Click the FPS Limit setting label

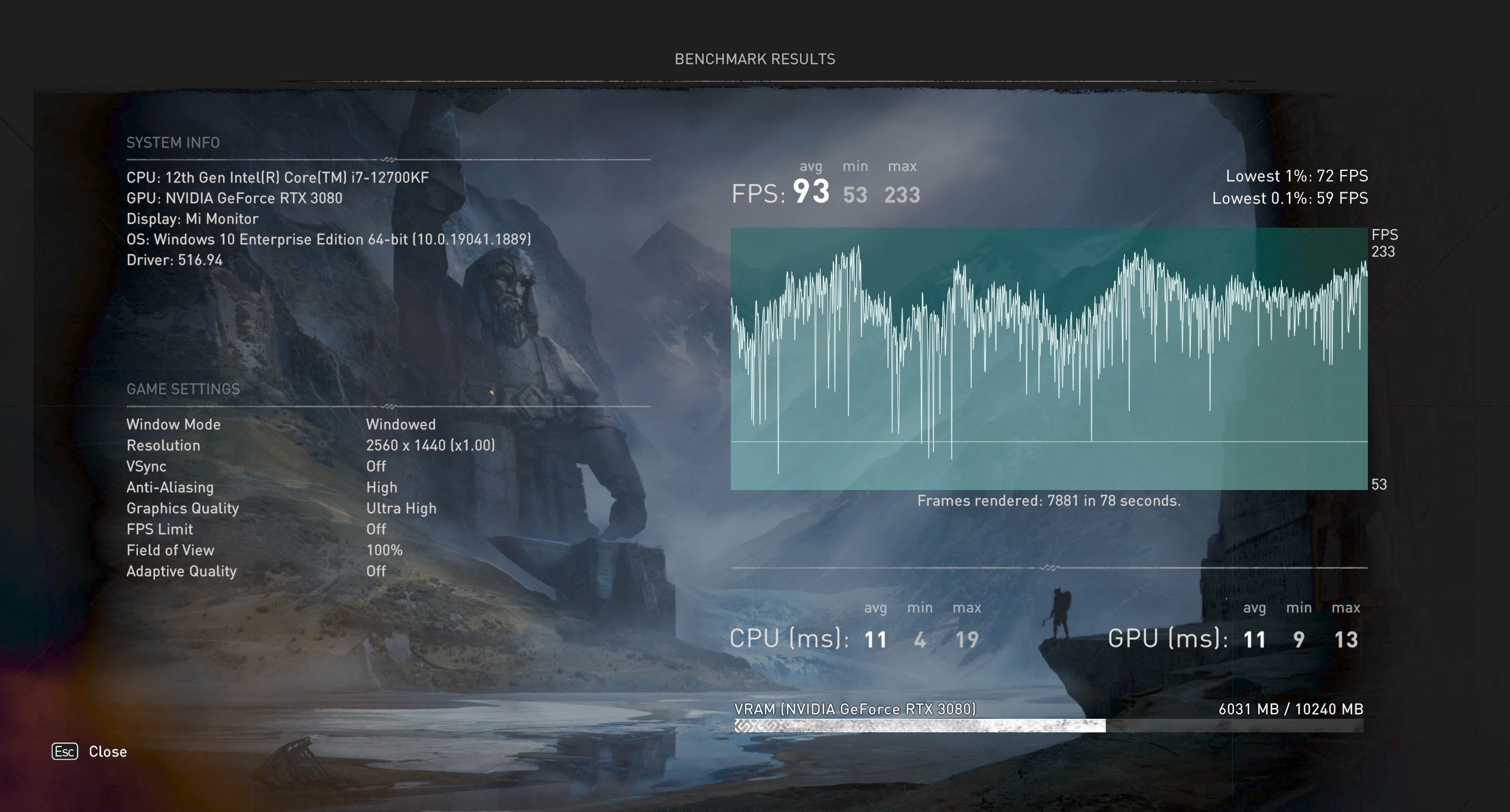tap(160, 529)
